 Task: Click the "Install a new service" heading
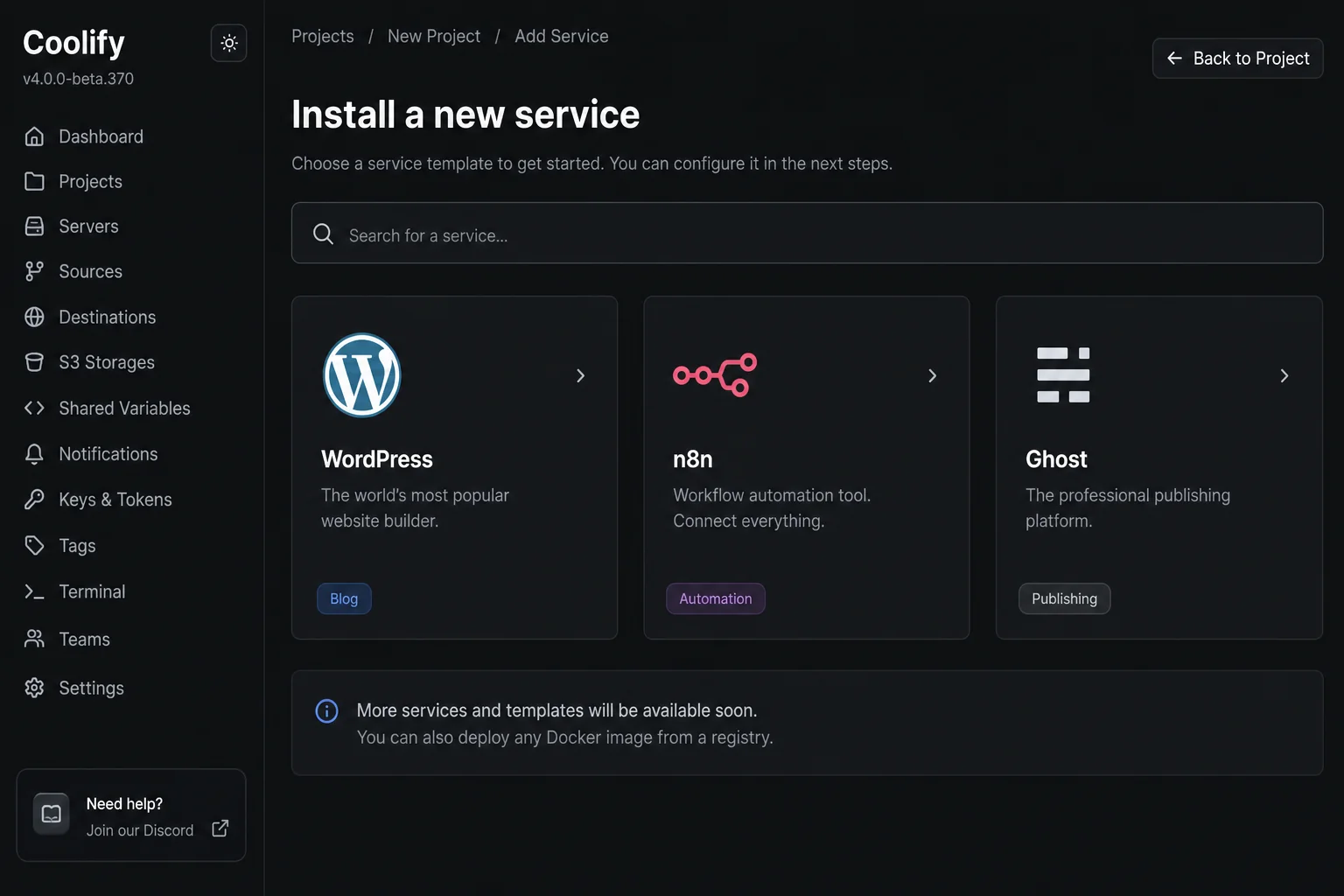coord(465,115)
